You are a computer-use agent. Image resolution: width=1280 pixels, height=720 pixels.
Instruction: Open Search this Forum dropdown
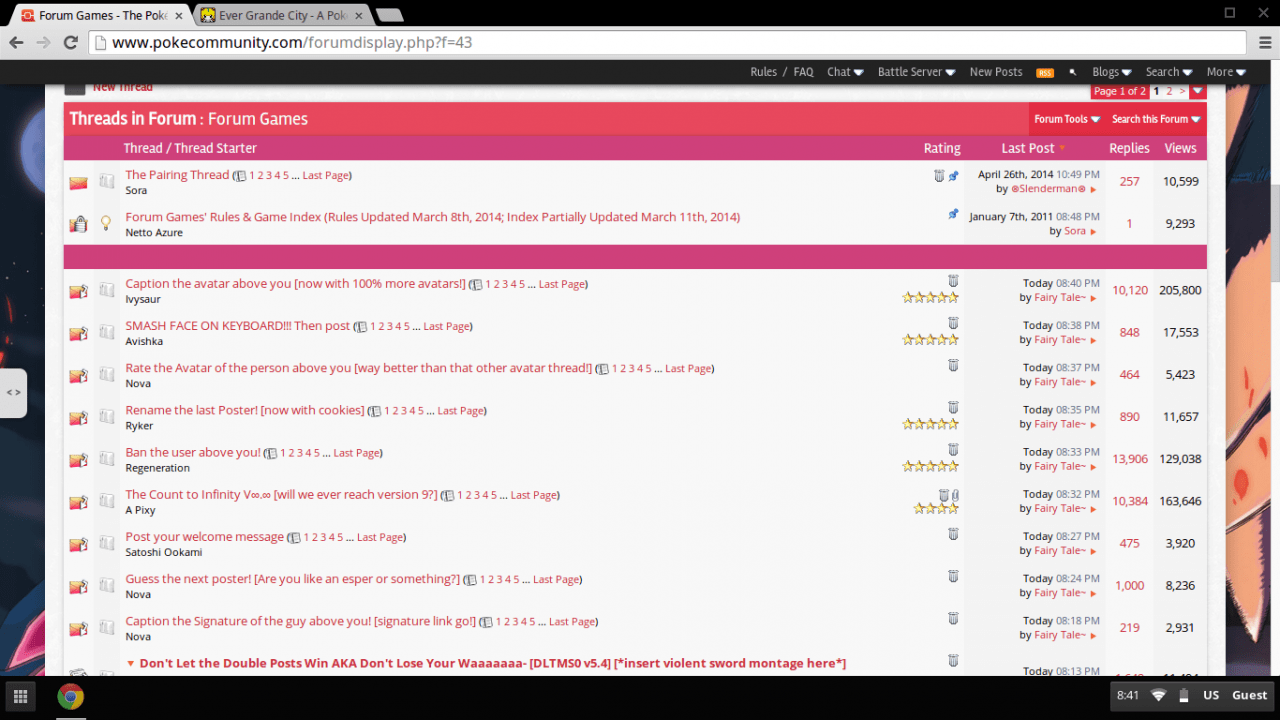[1156, 119]
